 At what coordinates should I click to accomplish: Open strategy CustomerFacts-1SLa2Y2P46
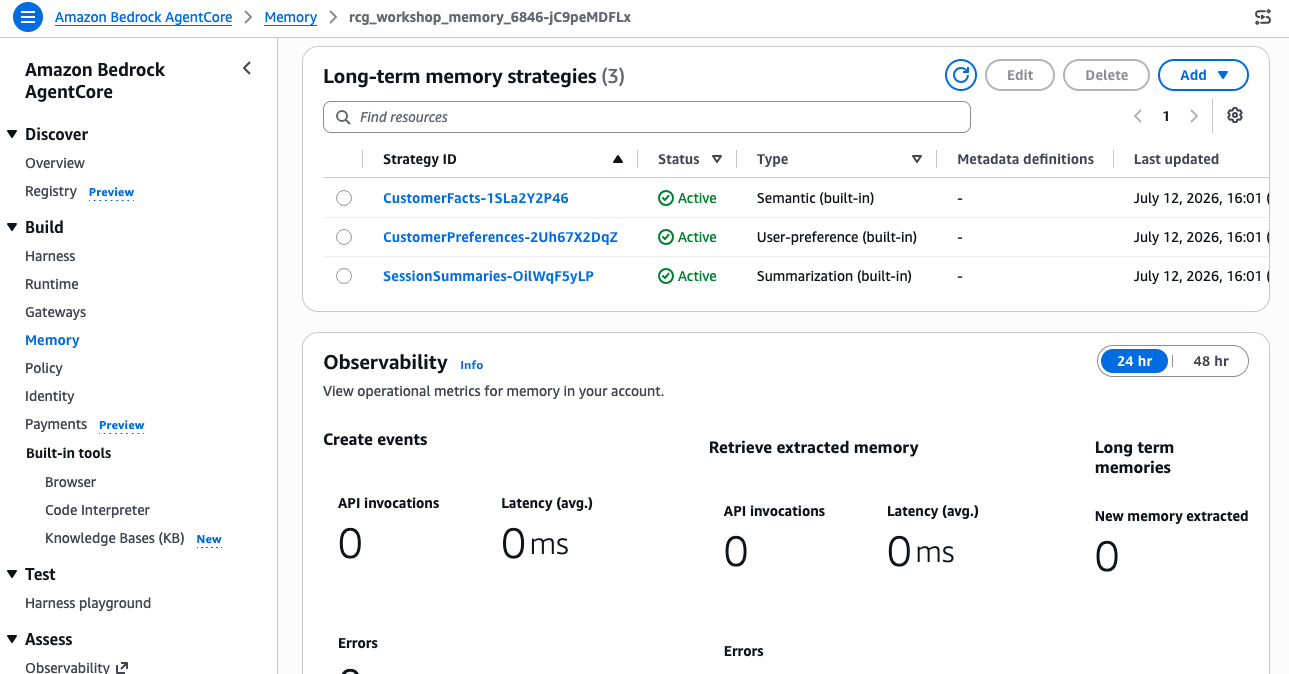point(476,198)
